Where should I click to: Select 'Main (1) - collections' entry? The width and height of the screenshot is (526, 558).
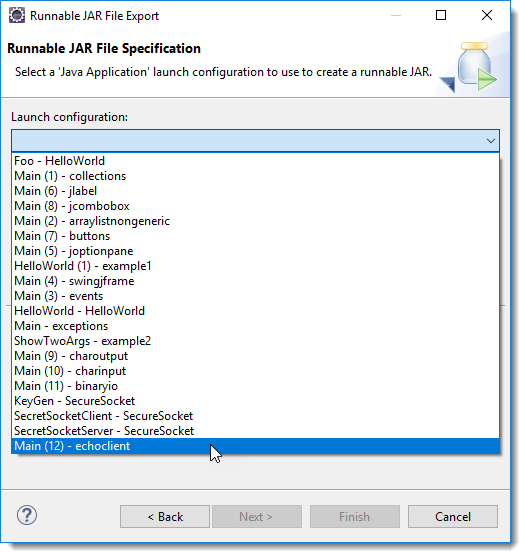(x=256, y=176)
